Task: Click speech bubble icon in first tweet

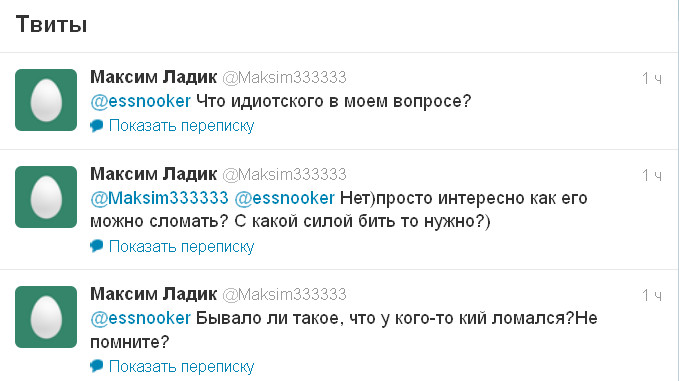Action: (x=97, y=126)
